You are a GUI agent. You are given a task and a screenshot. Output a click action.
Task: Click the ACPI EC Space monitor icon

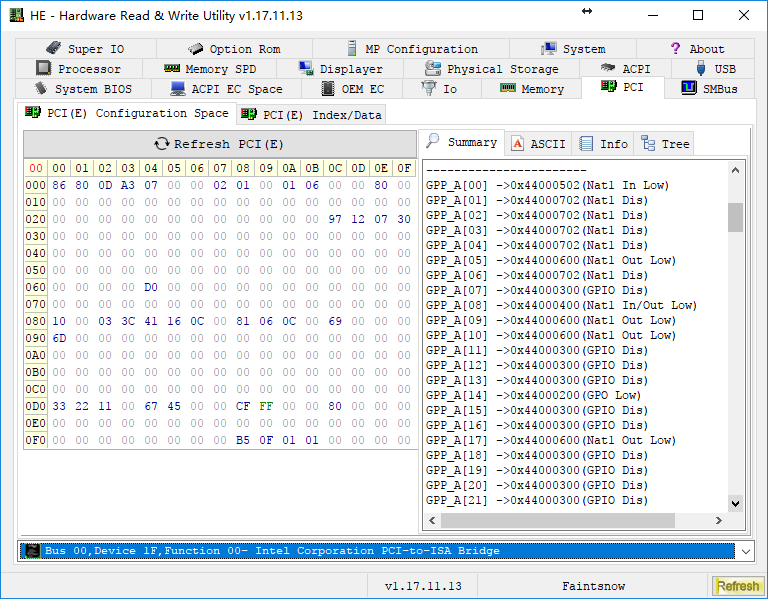(178, 89)
